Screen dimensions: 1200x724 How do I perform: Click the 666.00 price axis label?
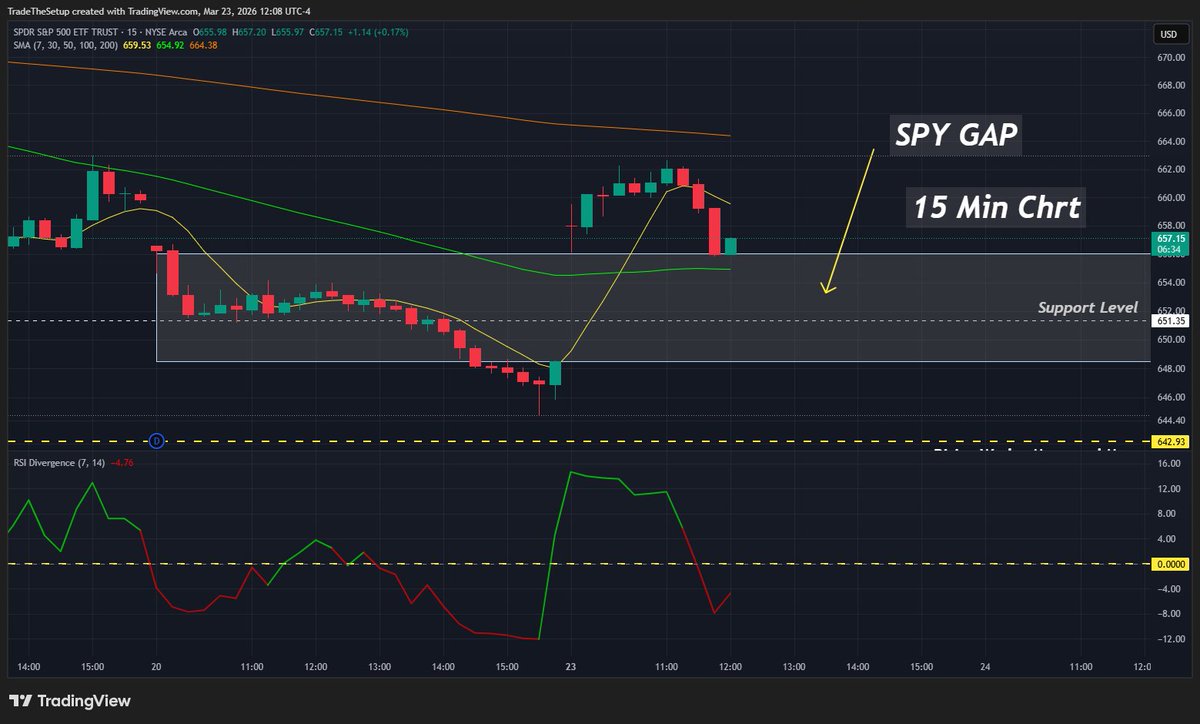(x=1171, y=113)
